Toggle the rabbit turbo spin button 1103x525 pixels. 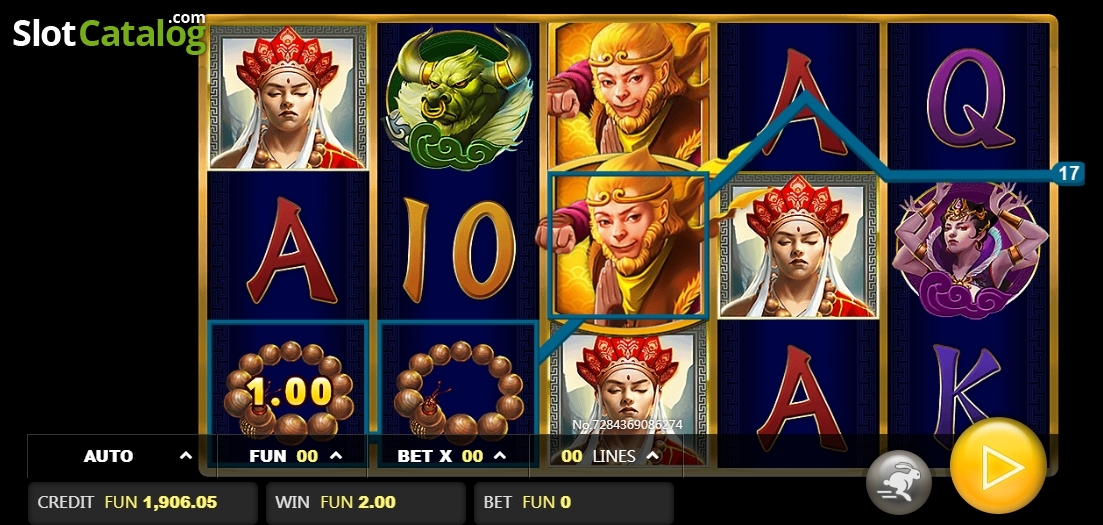click(x=898, y=482)
